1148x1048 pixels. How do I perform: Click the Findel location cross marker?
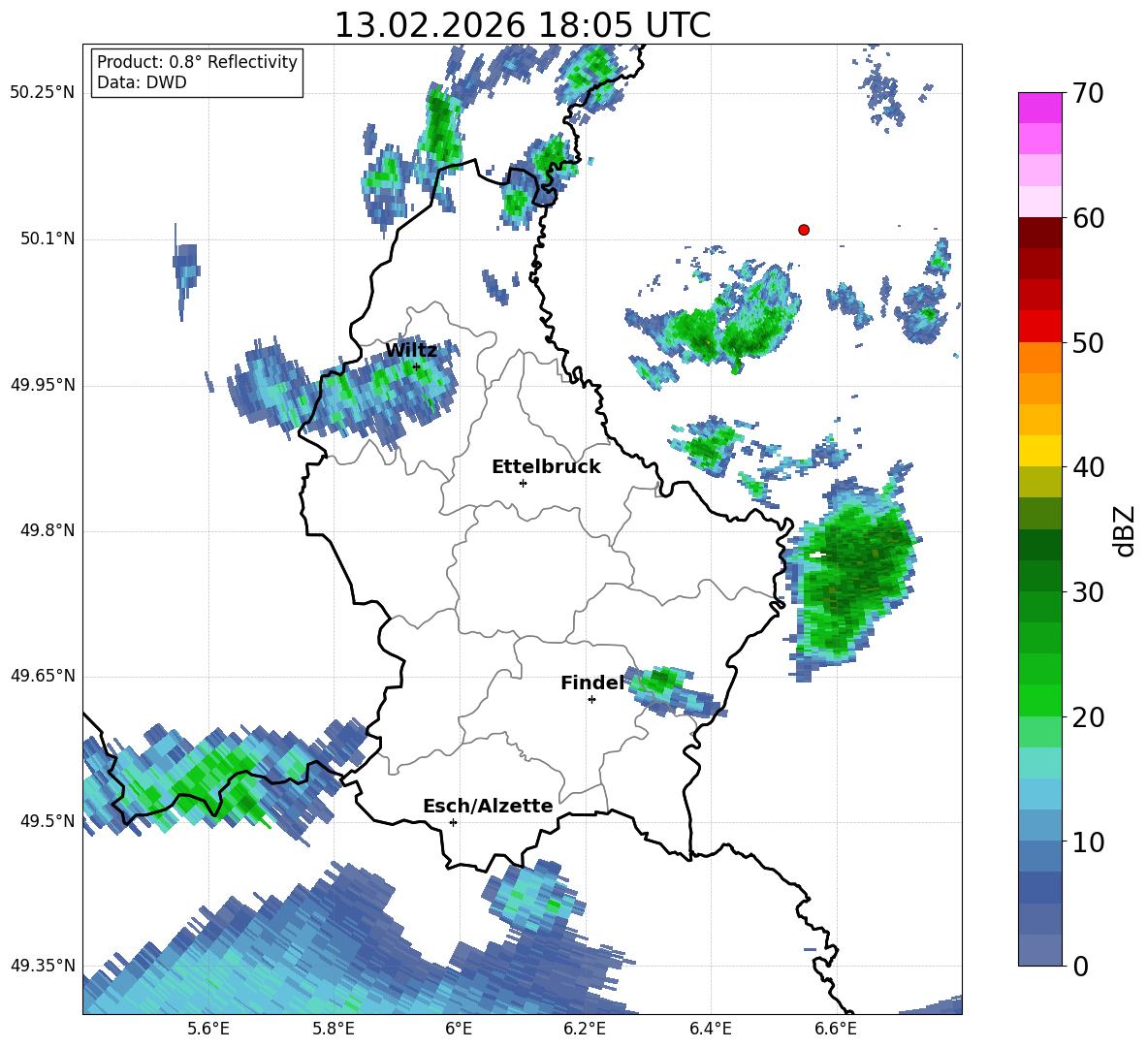click(x=591, y=699)
